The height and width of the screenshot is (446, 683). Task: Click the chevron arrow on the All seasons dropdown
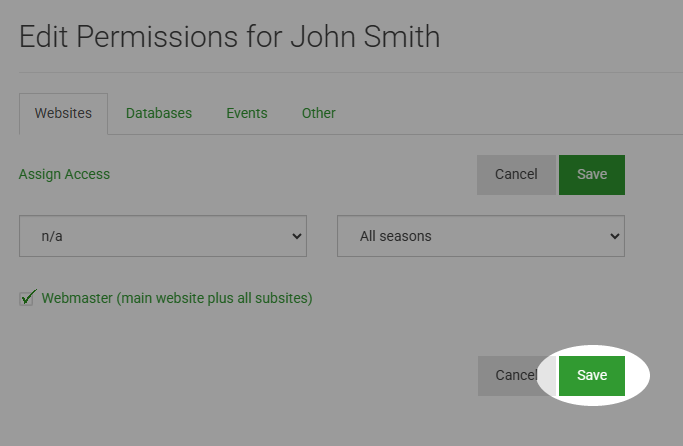point(615,236)
